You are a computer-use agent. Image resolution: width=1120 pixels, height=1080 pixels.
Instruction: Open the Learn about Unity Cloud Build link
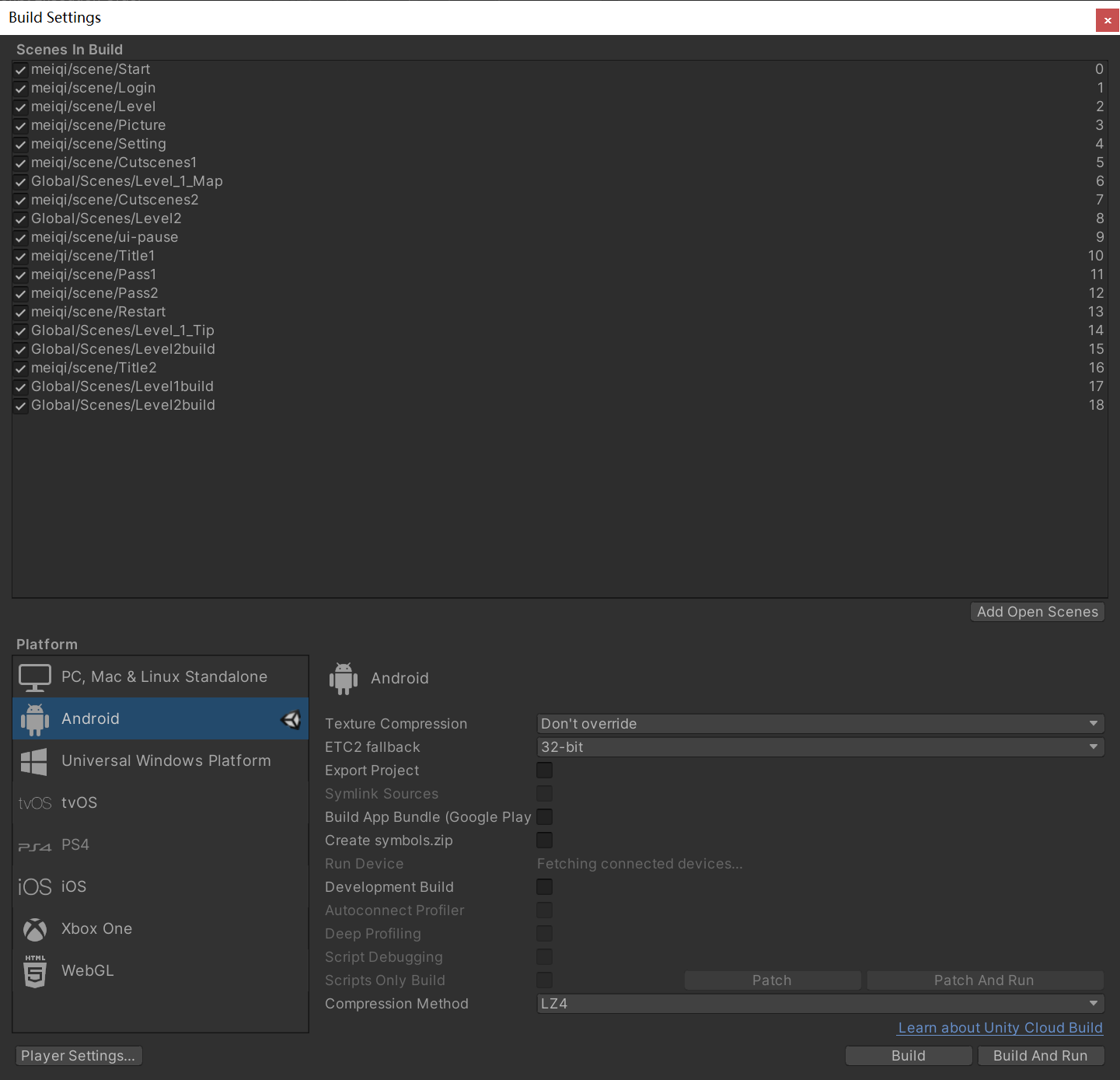coord(1000,1028)
